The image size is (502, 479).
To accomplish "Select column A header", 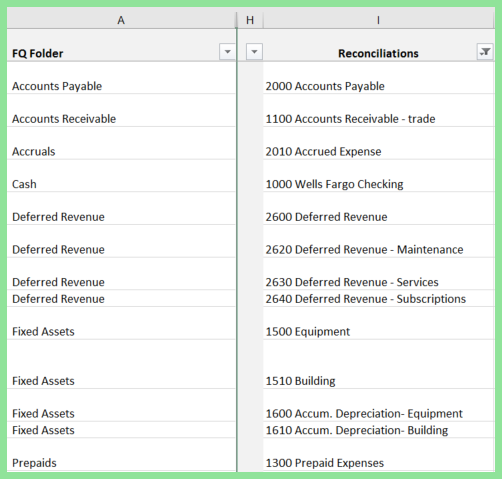I will (x=121, y=20).
